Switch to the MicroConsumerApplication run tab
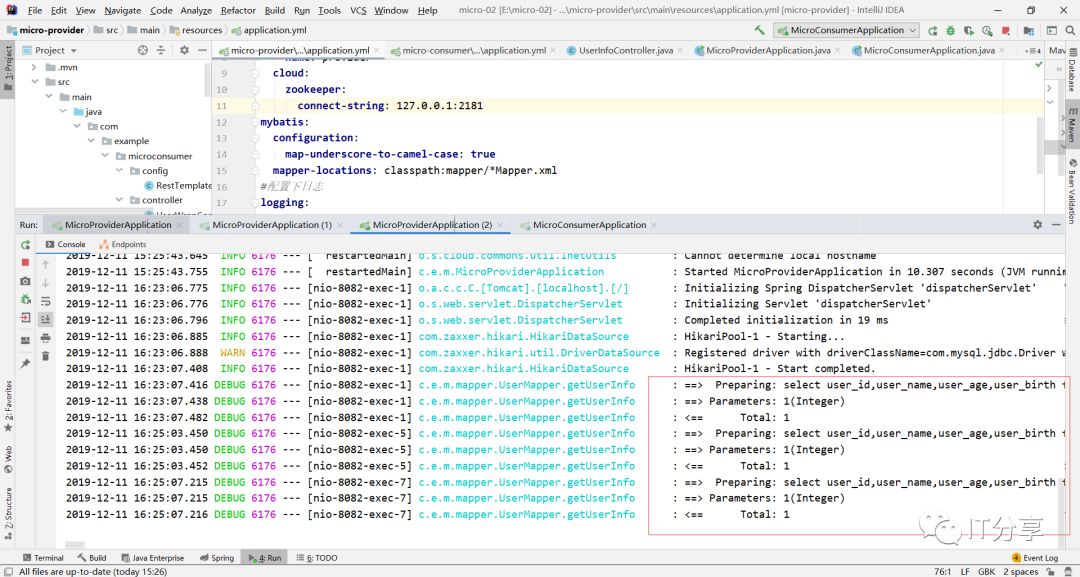This screenshot has height=577, width=1080. tap(589, 224)
